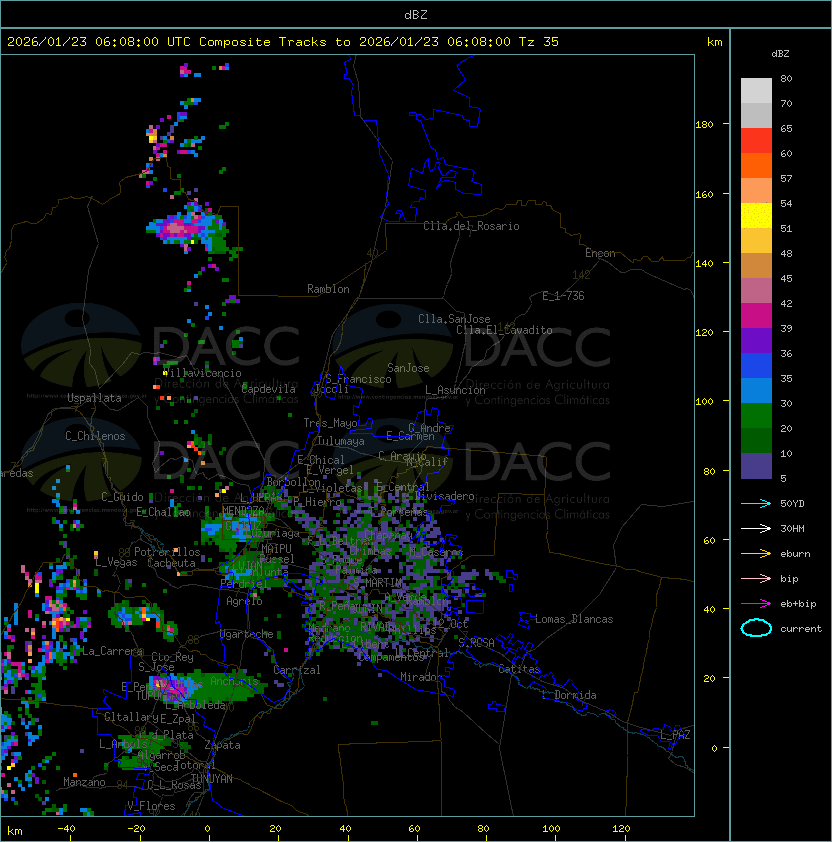Screen dimensions: 832x842
Task: Click the 48 value in dBZ legend
Action: (x=786, y=253)
